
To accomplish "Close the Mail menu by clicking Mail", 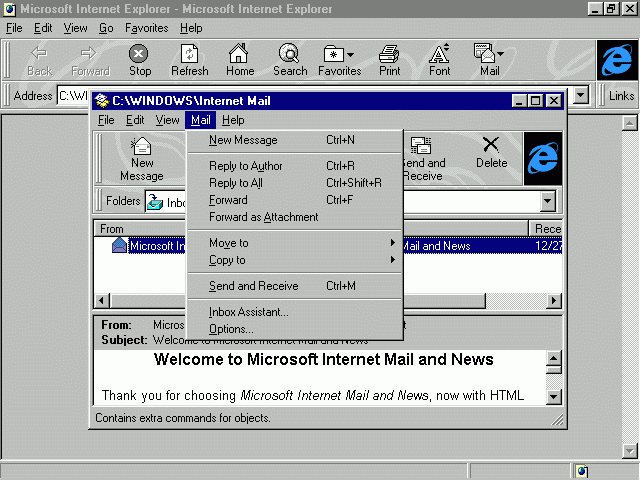I will point(200,120).
